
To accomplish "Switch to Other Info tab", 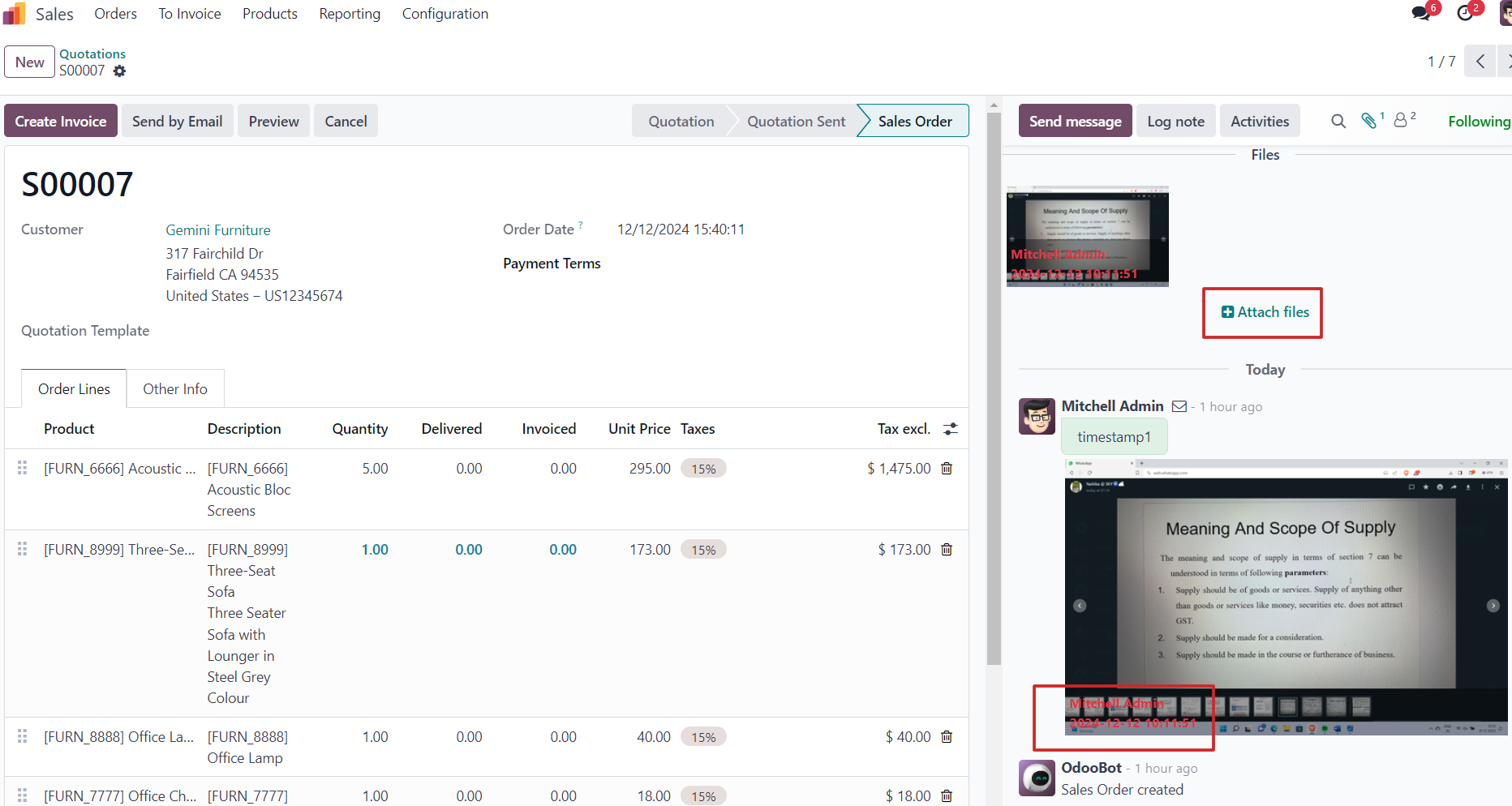I will [175, 389].
